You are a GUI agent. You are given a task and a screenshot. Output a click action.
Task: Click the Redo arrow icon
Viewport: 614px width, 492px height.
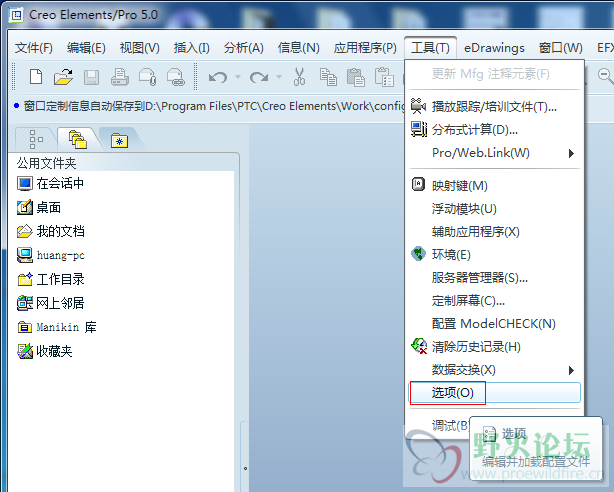(x=259, y=77)
